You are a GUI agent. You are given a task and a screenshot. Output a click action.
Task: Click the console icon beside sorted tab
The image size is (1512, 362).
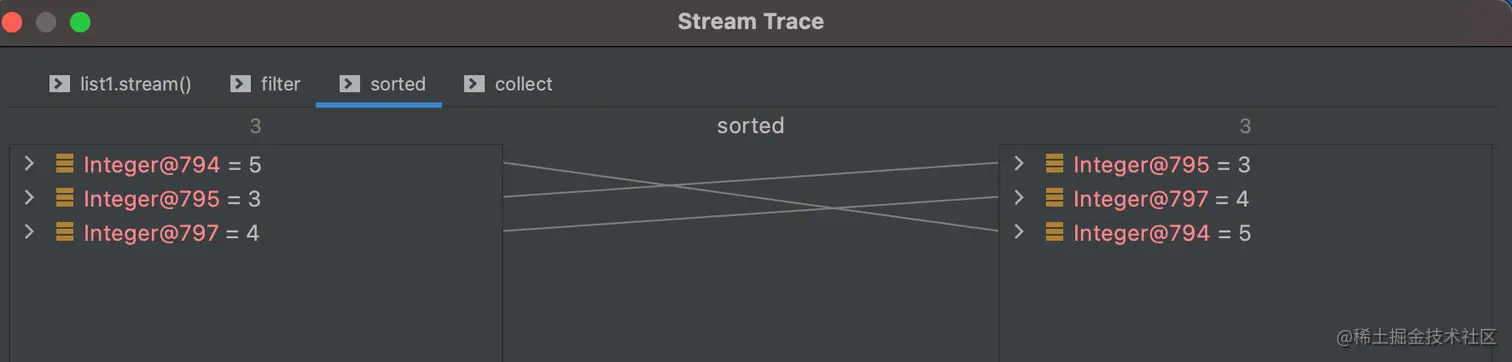click(350, 84)
